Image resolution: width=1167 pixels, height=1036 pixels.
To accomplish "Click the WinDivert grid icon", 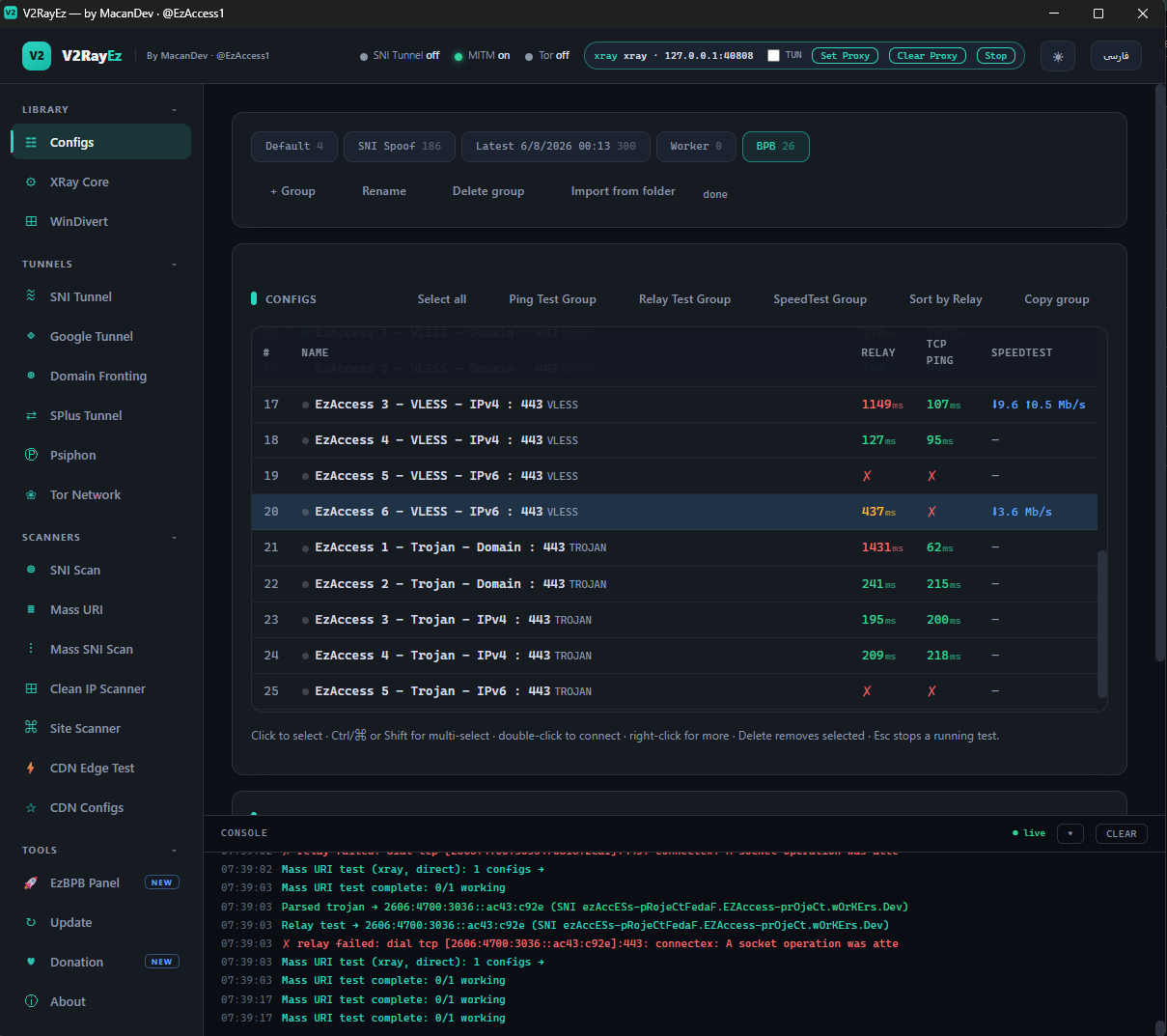I will [31, 221].
